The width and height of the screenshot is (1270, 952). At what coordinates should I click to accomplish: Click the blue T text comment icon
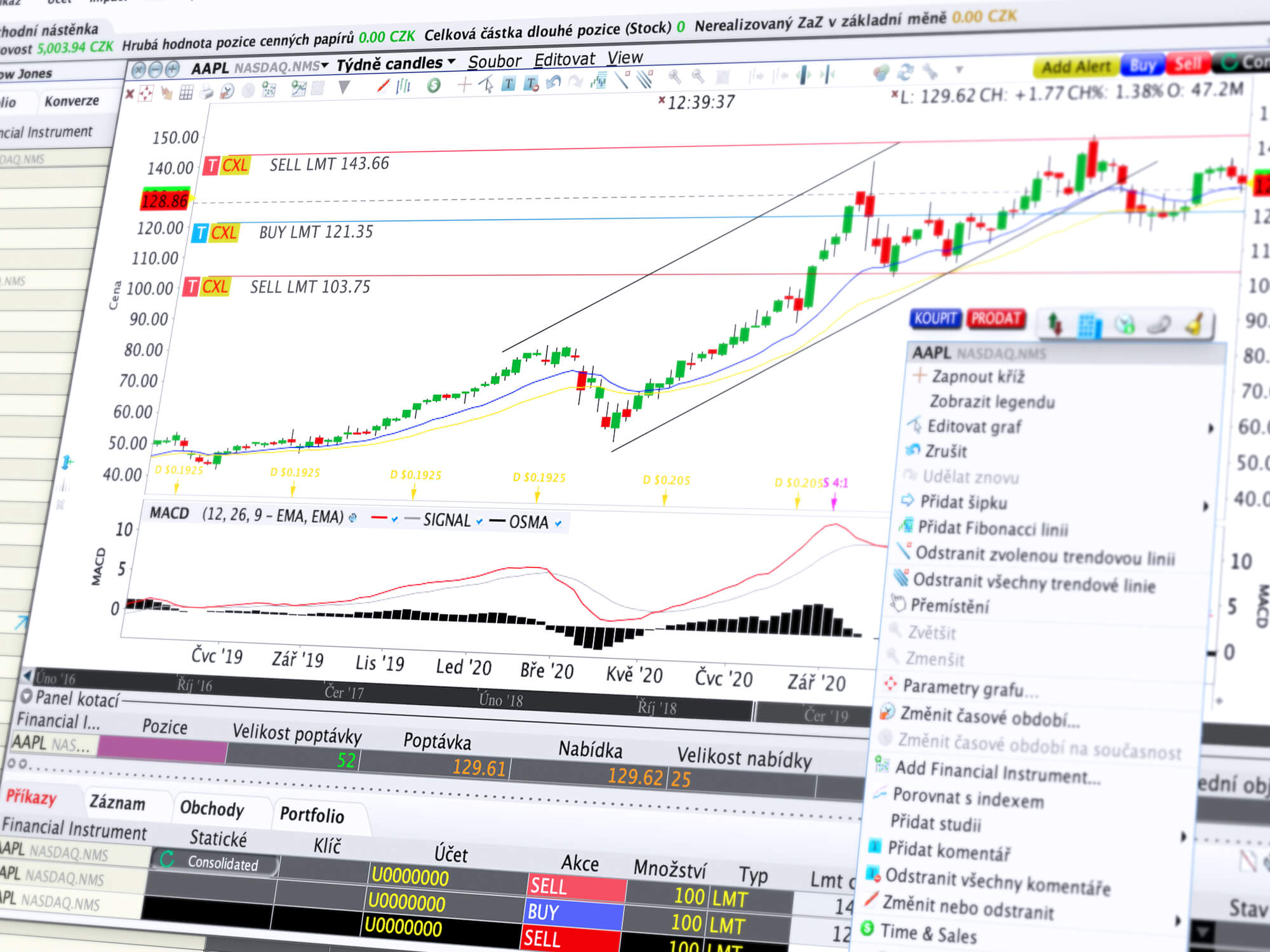click(509, 83)
